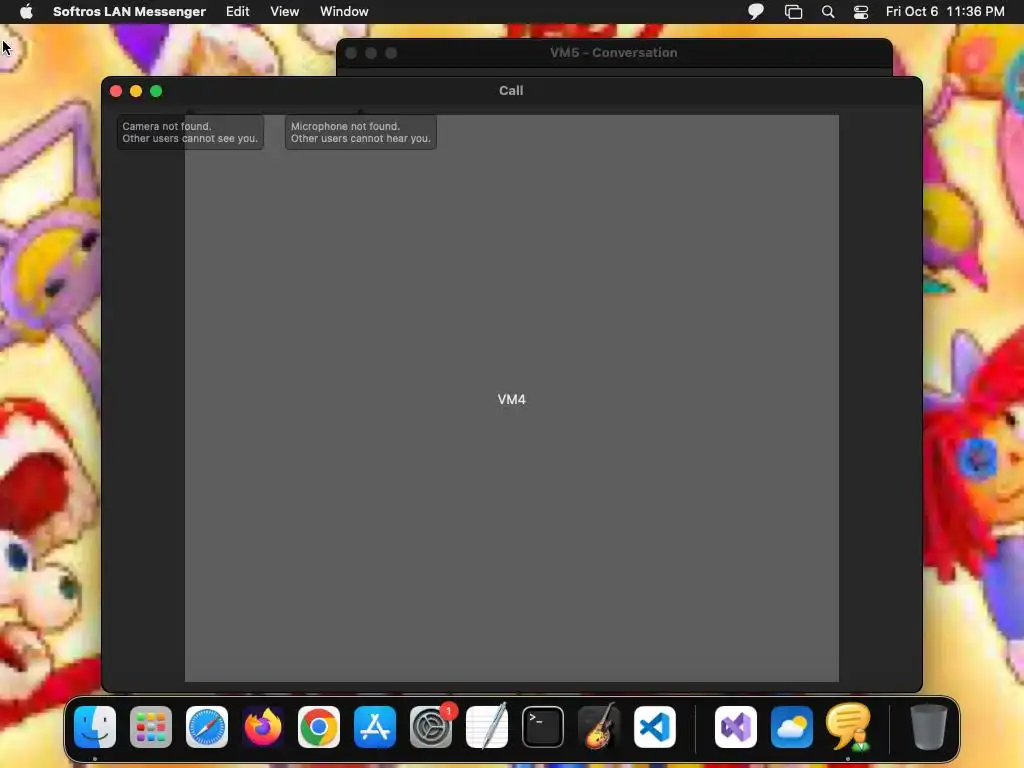Open the Trash from the Dock
1024x768 pixels.
coord(929,726)
